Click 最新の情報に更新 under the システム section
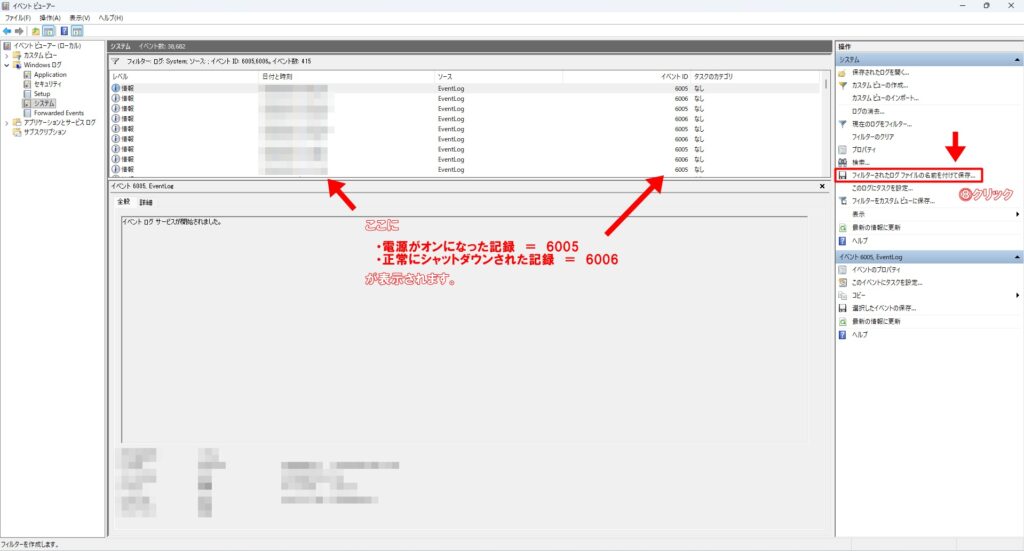Screen dimensions: 1024x551 (x=876, y=227)
